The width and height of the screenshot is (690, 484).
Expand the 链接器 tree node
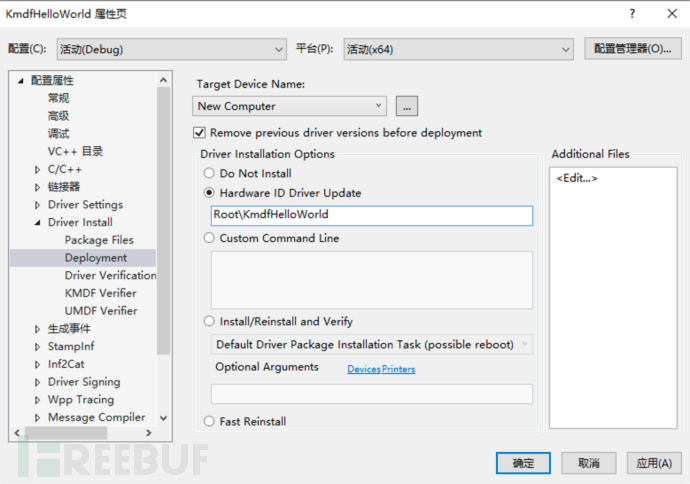click(37, 187)
